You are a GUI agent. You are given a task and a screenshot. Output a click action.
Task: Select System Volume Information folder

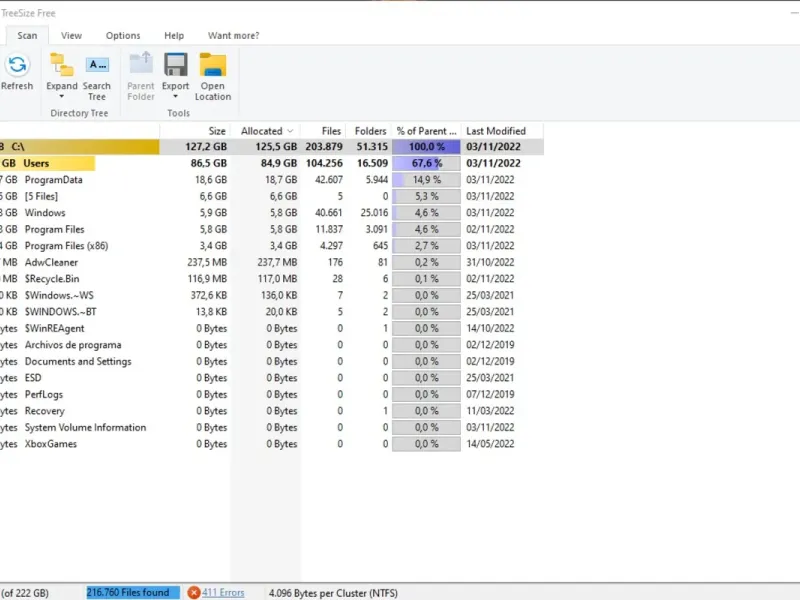pyautogui.click(x=85, y=428)
